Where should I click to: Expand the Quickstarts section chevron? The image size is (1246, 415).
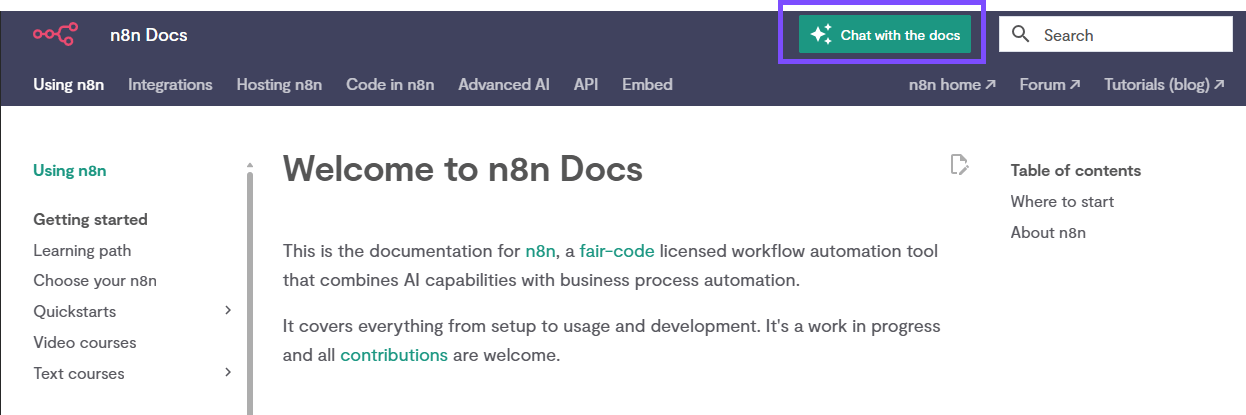tap(228, 311)
